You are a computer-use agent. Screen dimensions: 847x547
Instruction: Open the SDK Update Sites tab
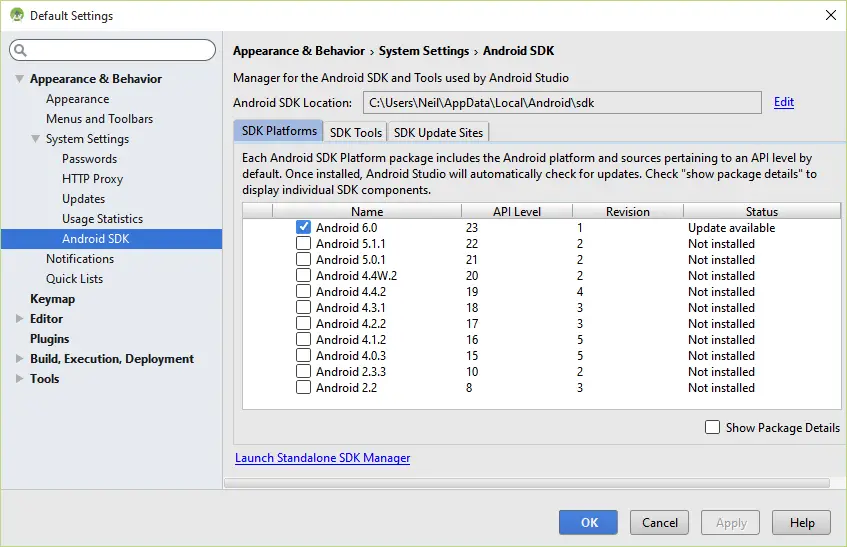tap(438, 132)
